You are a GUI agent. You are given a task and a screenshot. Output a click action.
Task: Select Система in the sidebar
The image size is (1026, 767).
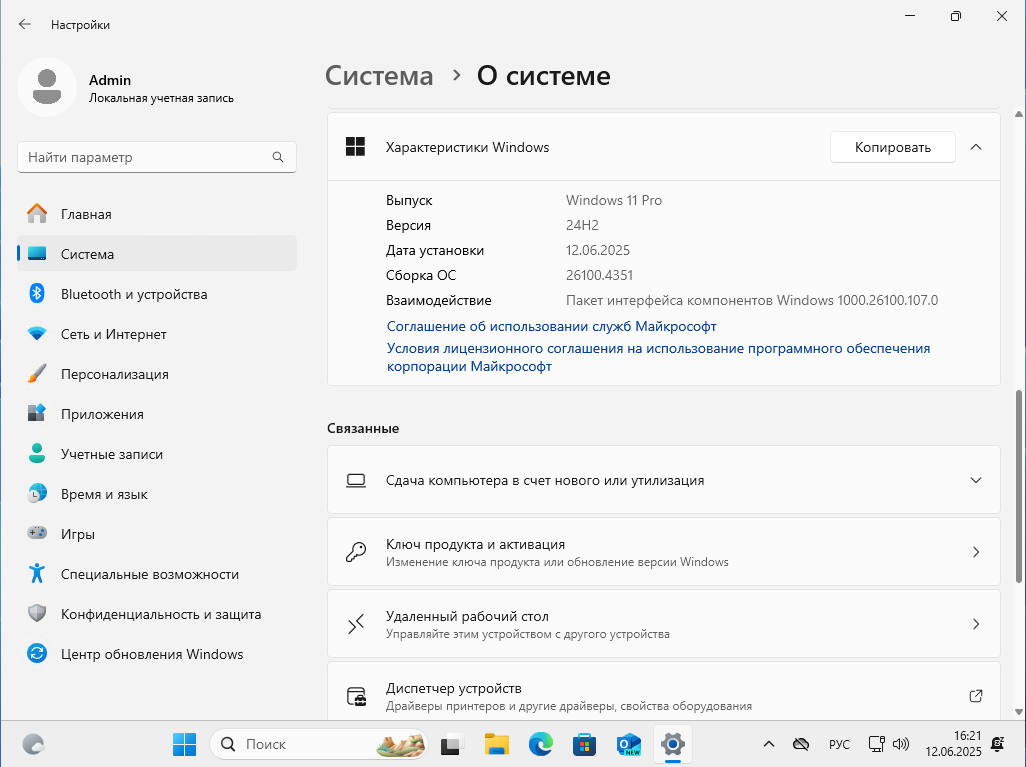coord(157,254)
